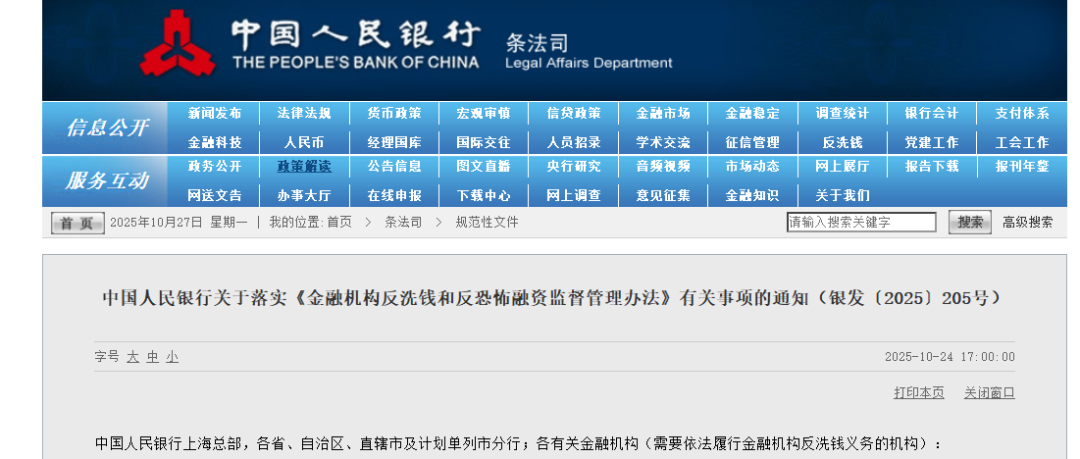The width and height of the screenshot is (1080, 459).
Task: Click the 首页 home button
Action: click(78, 223)
